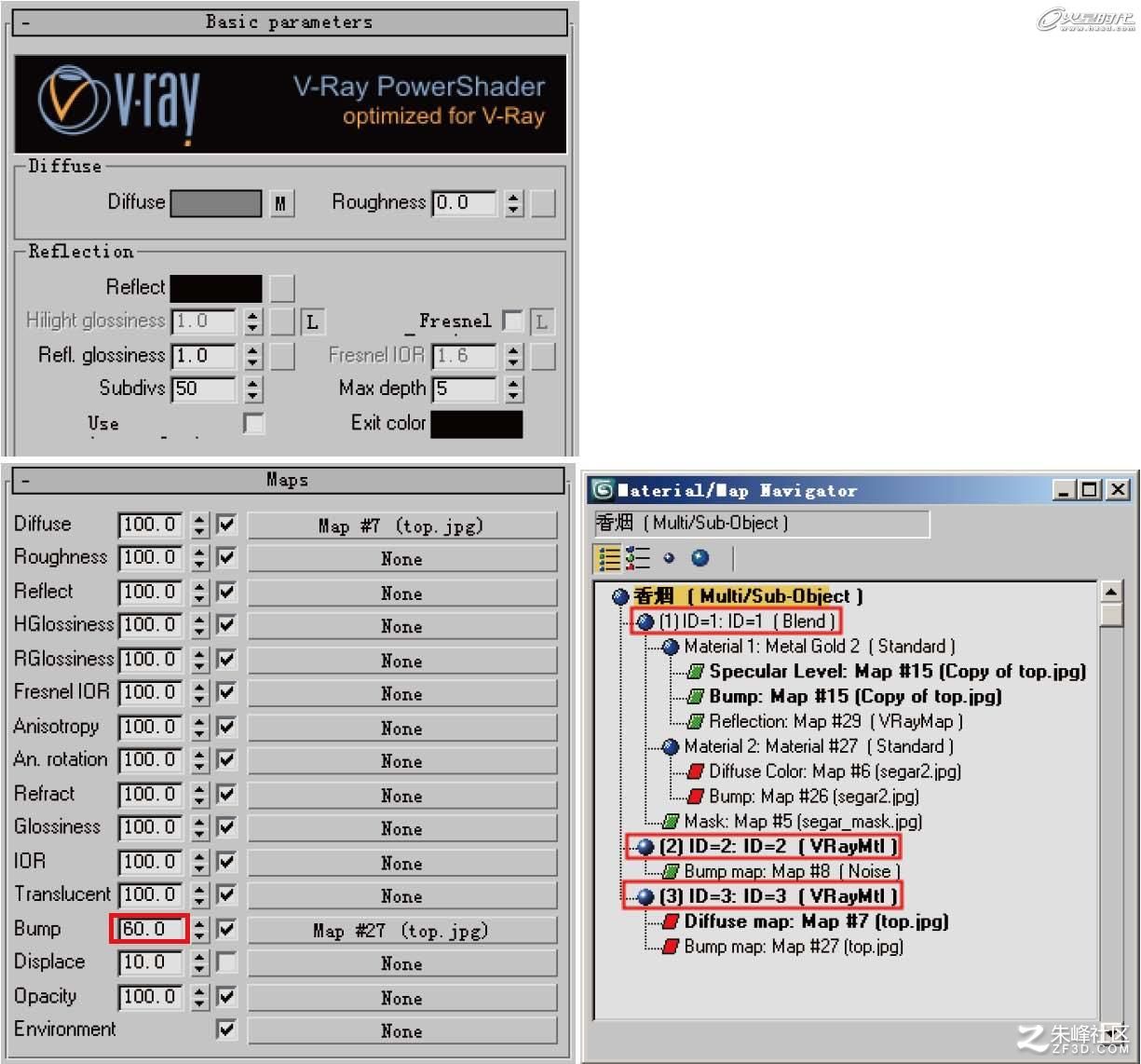
Task: Click red map icon of Diffuse Color Map #6
Action: pos(695,771)
